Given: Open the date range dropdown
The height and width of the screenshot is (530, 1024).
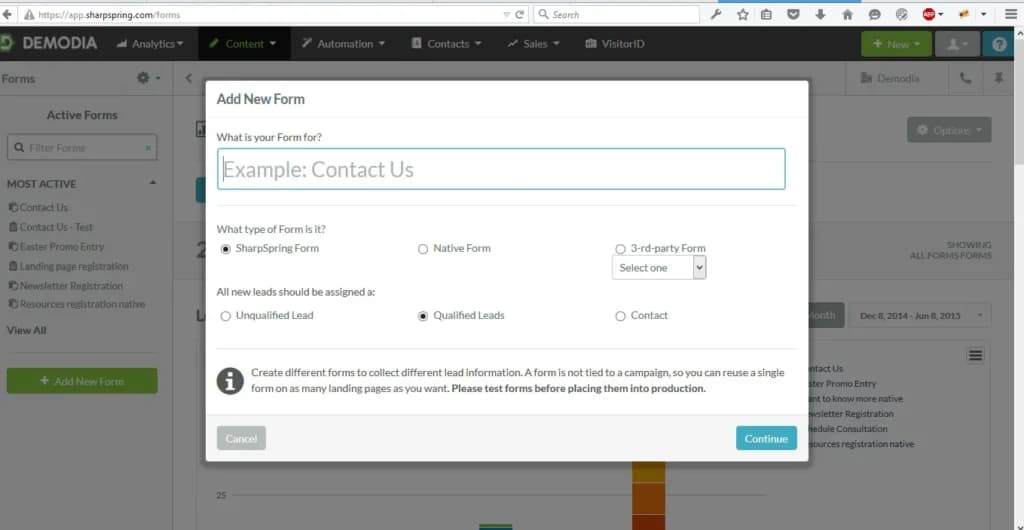Looking at the screenshot, I should [x=920, y=315].
